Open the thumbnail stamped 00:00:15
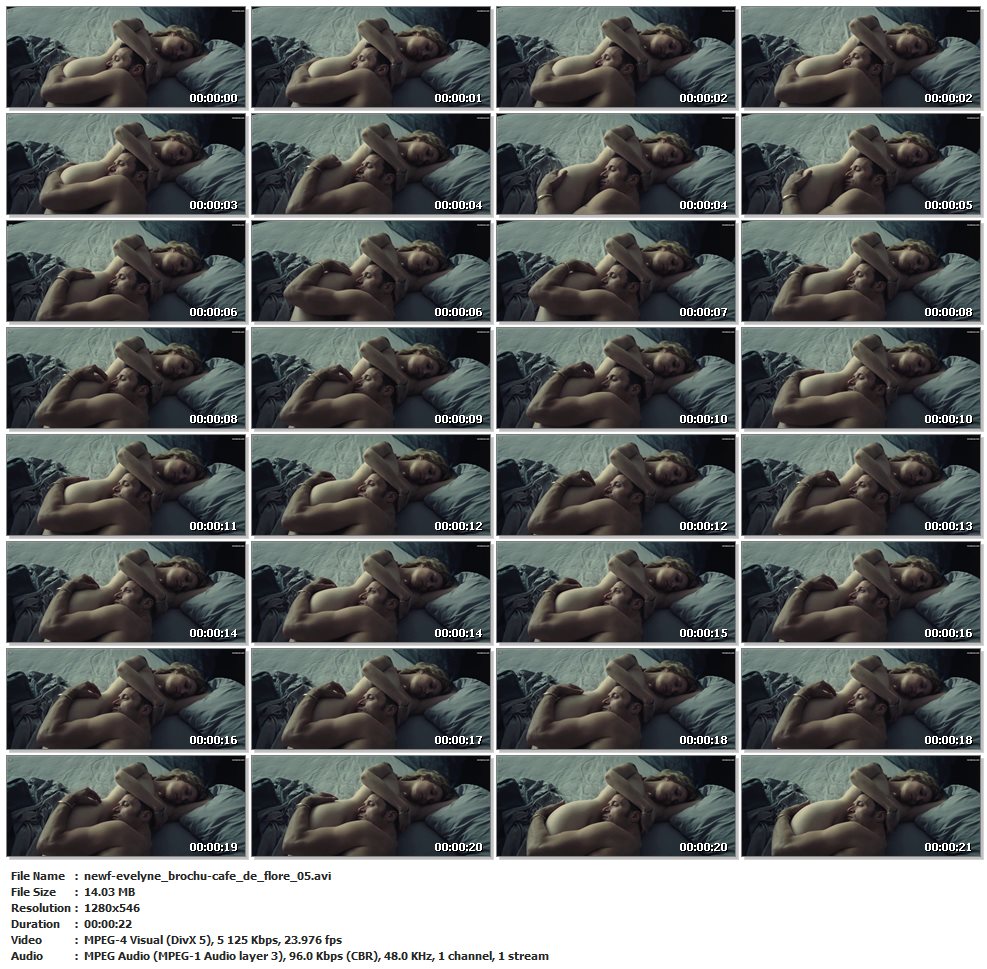 coord(616,592)
